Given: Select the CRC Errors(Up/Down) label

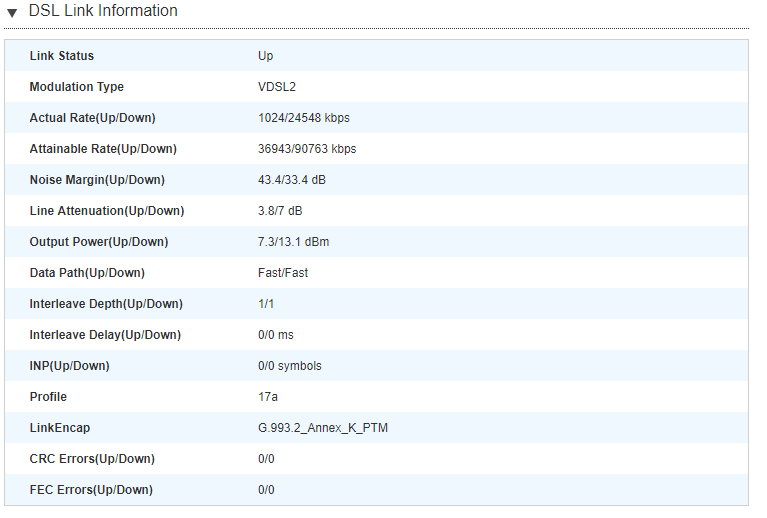Looking at the screenshot, I should pos(92,459).
